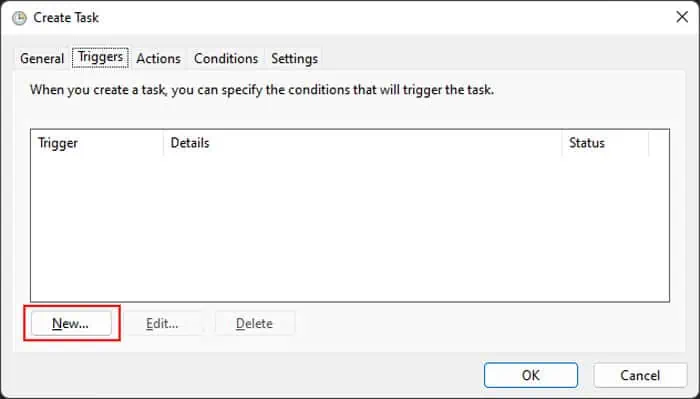Click the grayed-out Edit... button
Screen dimensions: 700x399
162,323
